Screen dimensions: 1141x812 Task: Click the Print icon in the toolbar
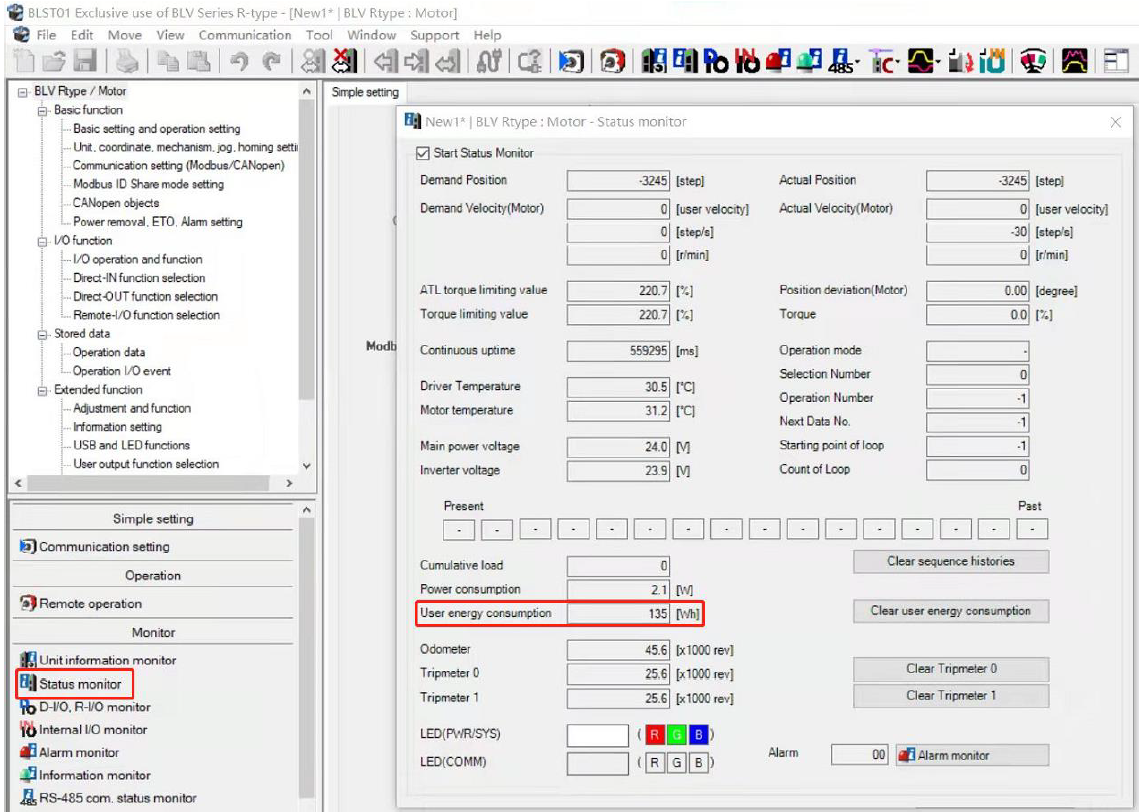[127, 62]
